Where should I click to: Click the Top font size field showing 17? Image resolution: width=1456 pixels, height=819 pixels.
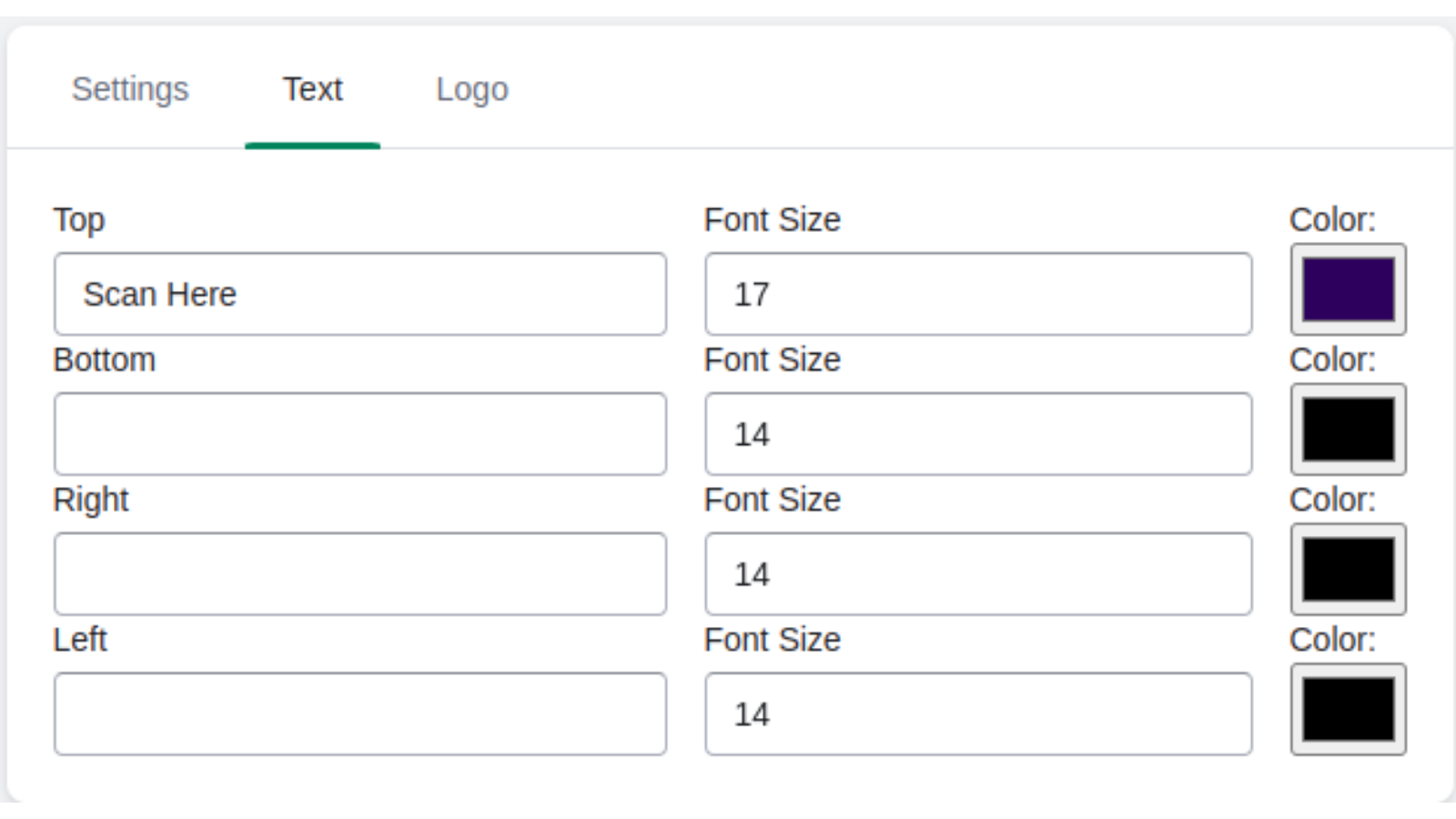tap(978, 294)
